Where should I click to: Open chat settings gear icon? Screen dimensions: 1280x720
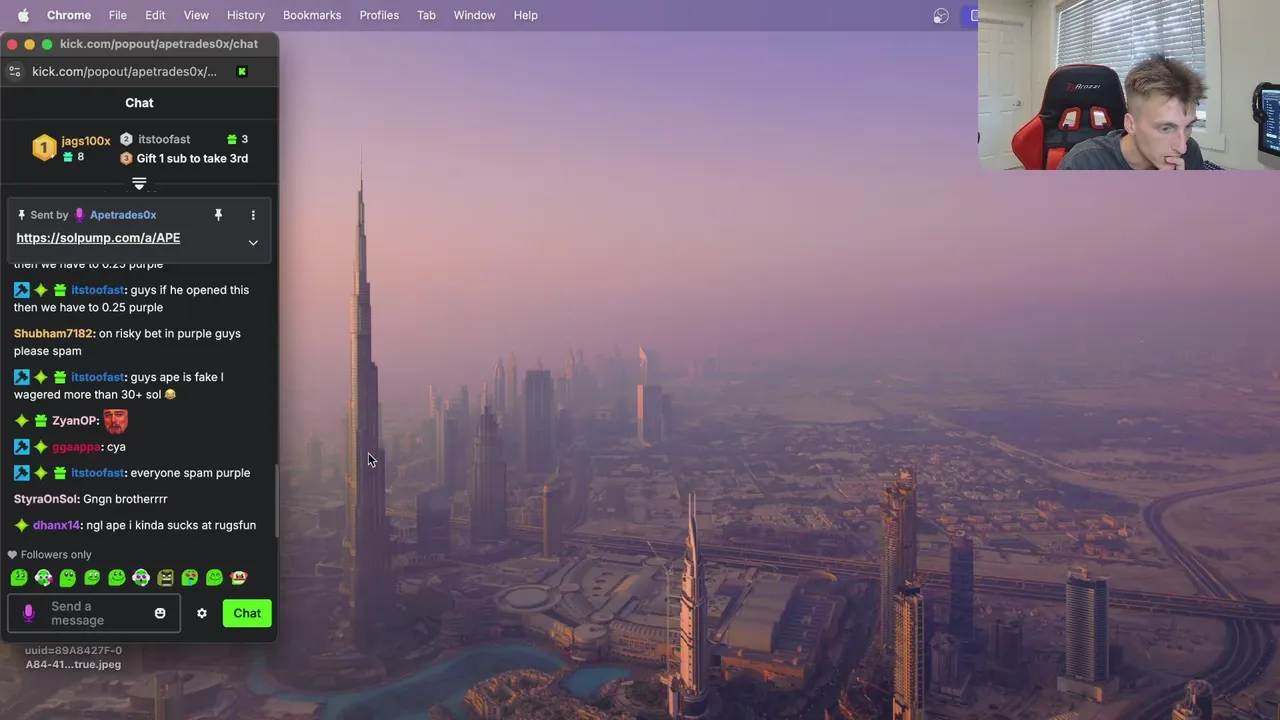tap(202, 613)
